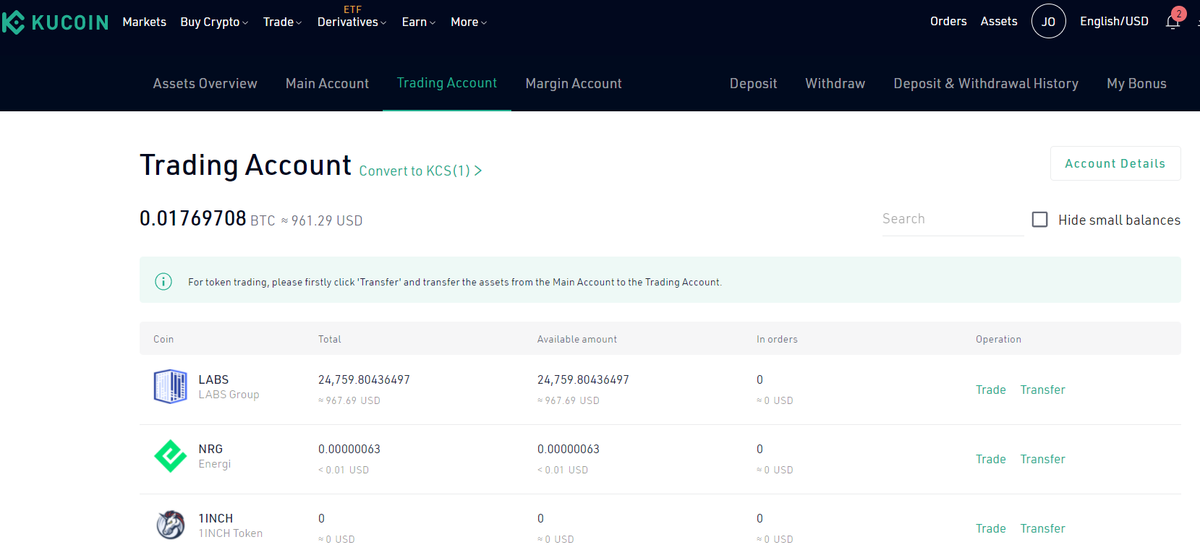Check Hide small balances
1200x550 pixels.
click(x=1040, y=219)
